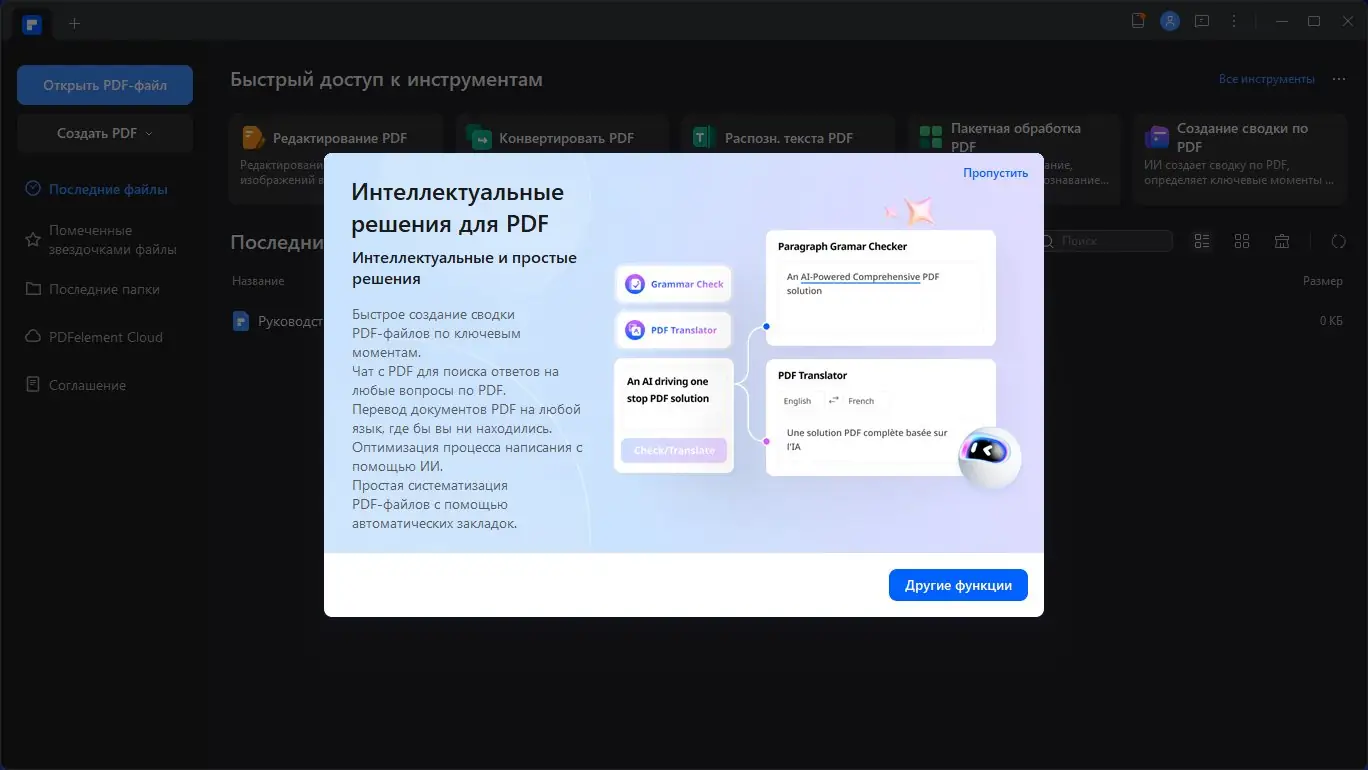1368x770 pixels.
Task: Open the Редактирование PDF tool
Action: (x=336, y=137)
